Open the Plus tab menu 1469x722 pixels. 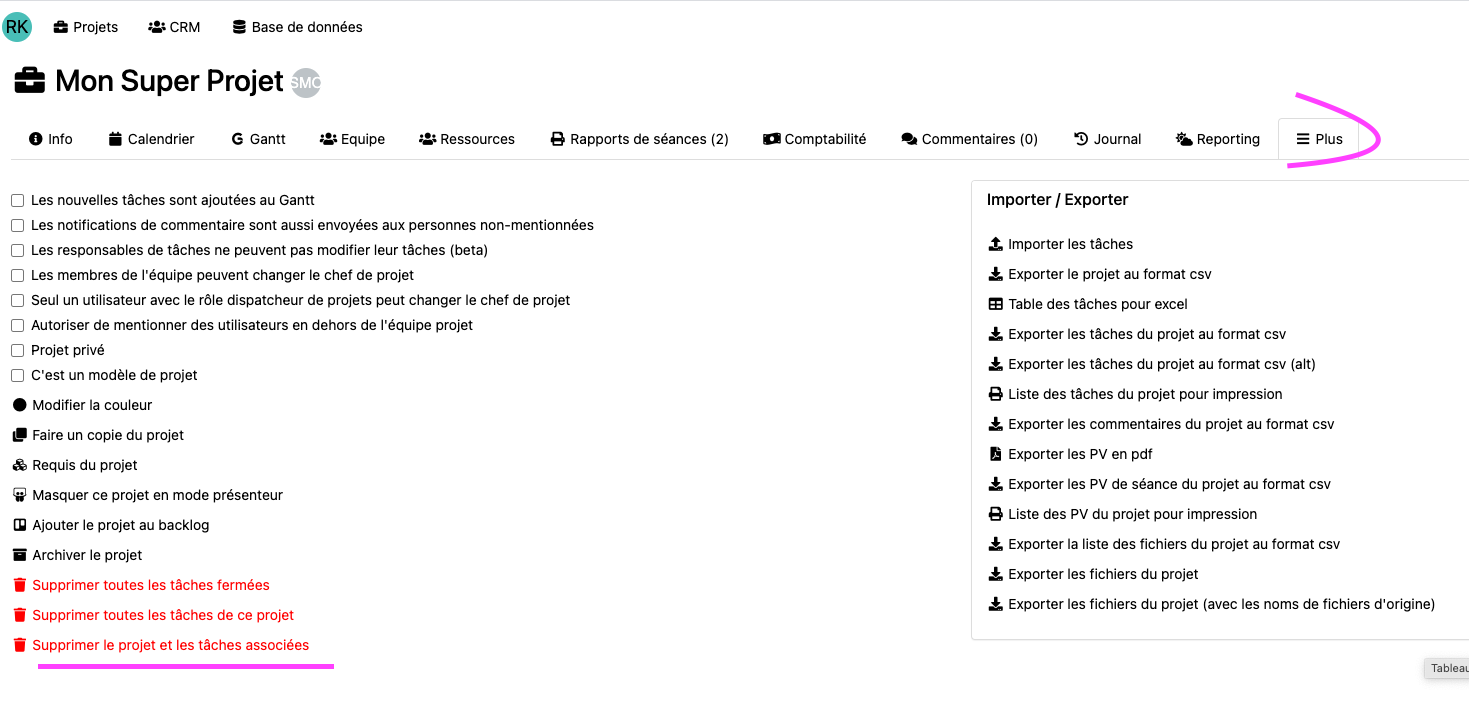click(1318, 139)
